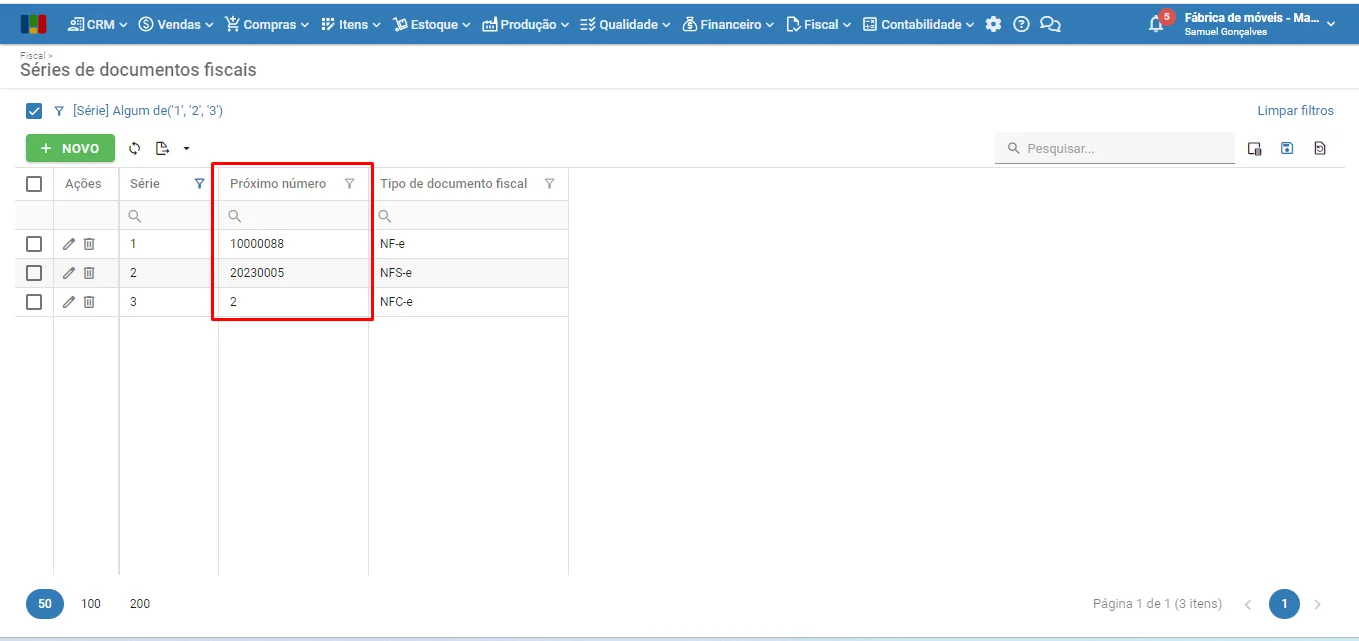Click the Limpar filtros link
1359x641 pixels.
1295,111
